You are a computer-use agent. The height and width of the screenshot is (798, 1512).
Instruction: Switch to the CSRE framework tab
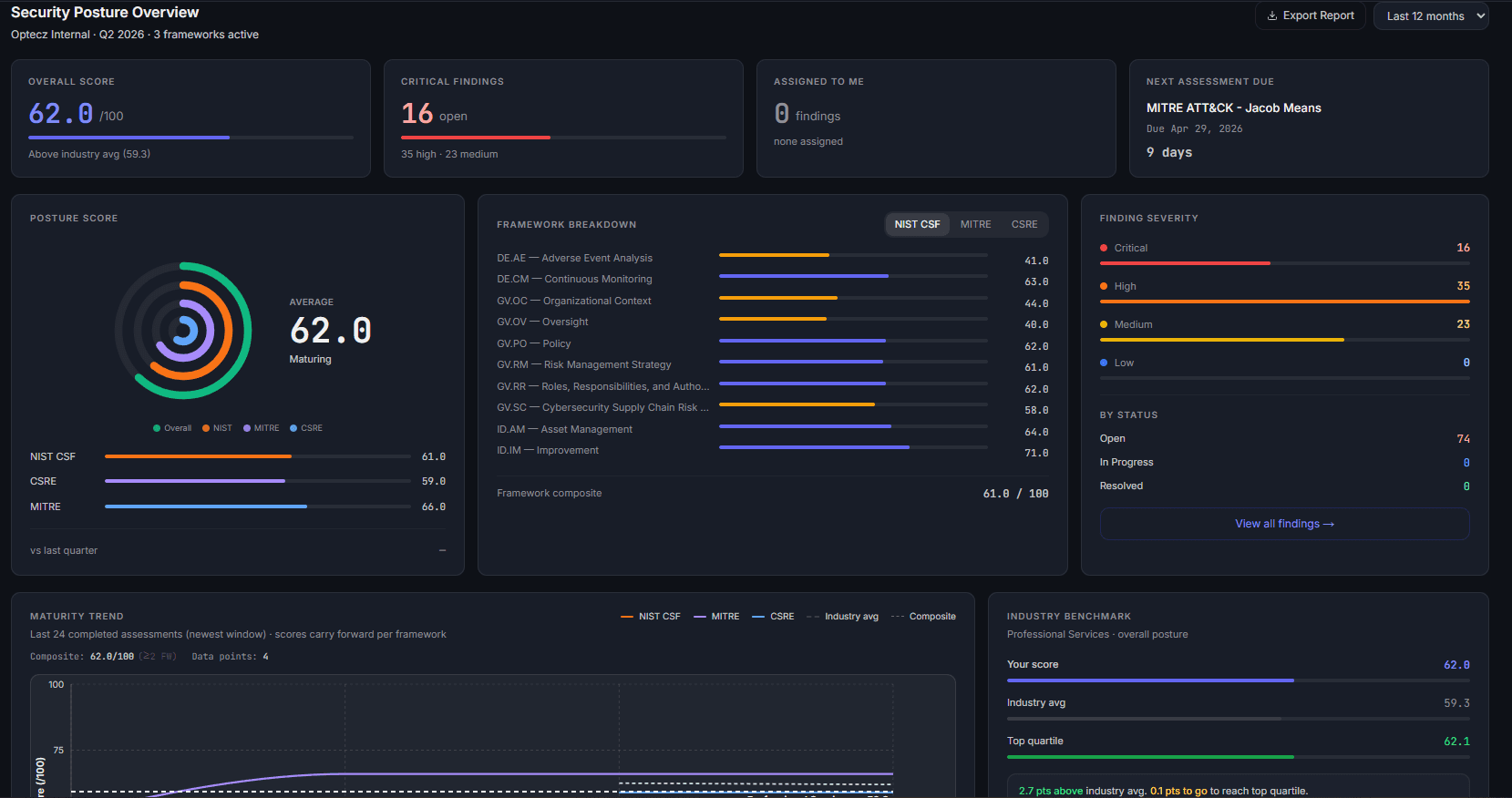1024,224
